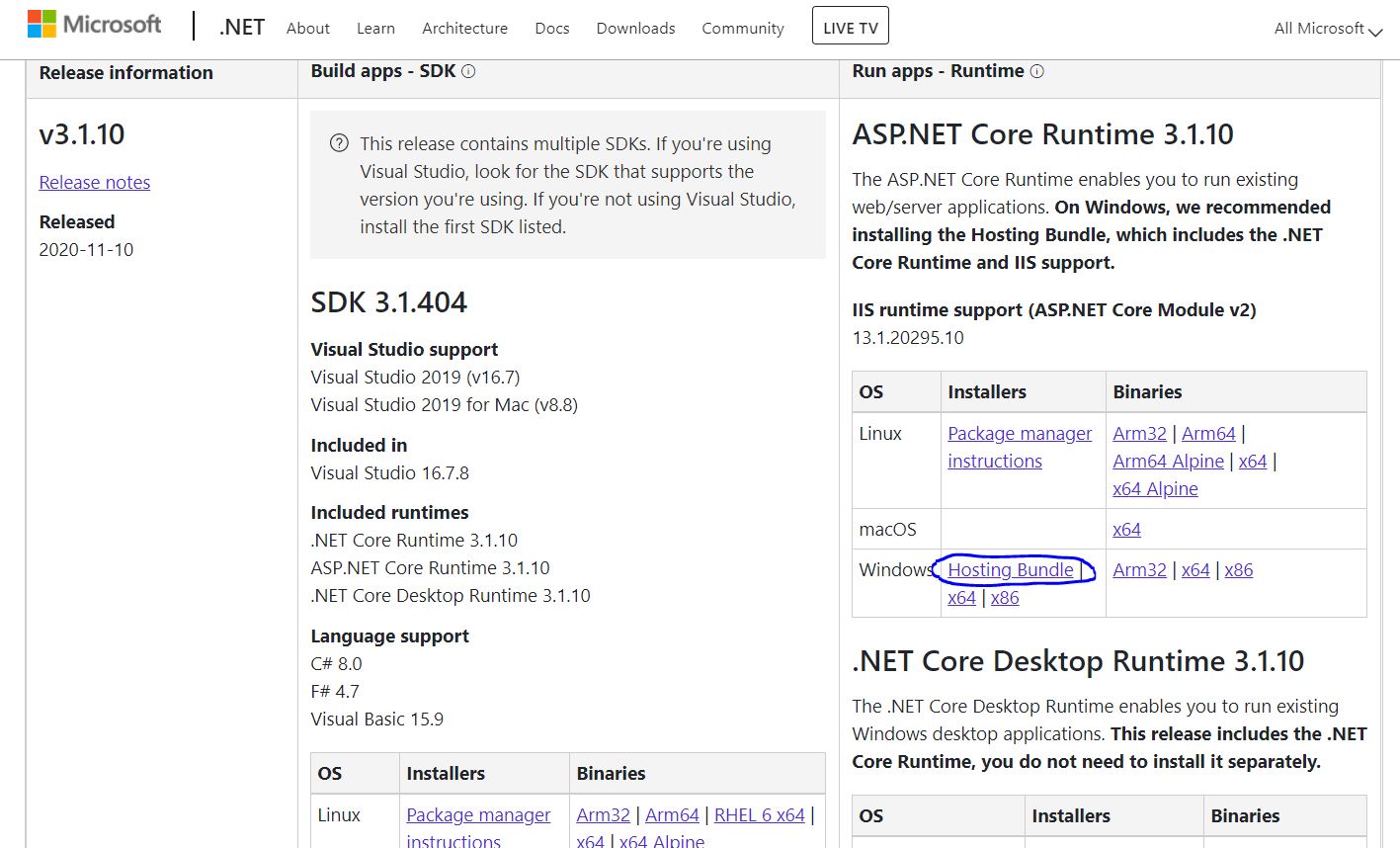Click the Release information column header
The width and height of the screenshot is (1400, 848).
tap(126, 73)
